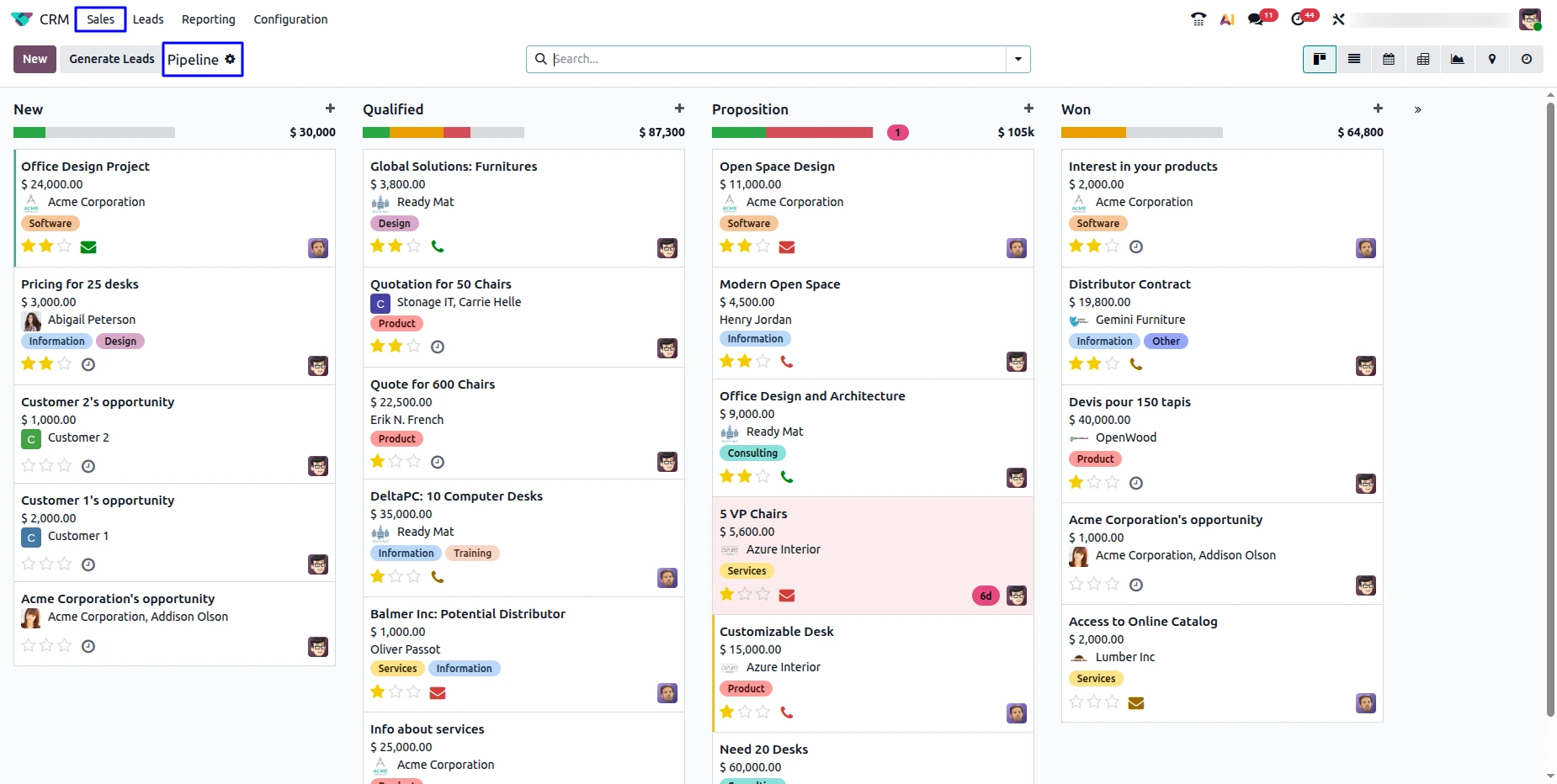Viewport: 1557px width, 784px height.
Task: Open the Reporting menu
Action: pyautogui.click(x=209, y=19)
